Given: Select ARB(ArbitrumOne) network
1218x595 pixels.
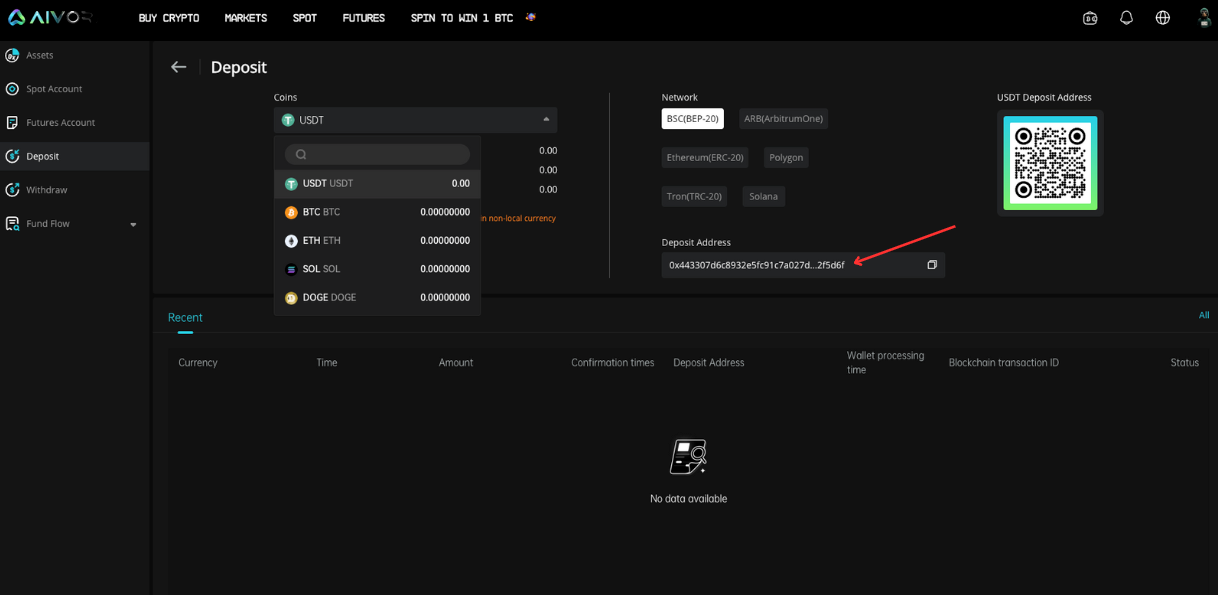Looking at the screenshot, I should pos(783,119).
